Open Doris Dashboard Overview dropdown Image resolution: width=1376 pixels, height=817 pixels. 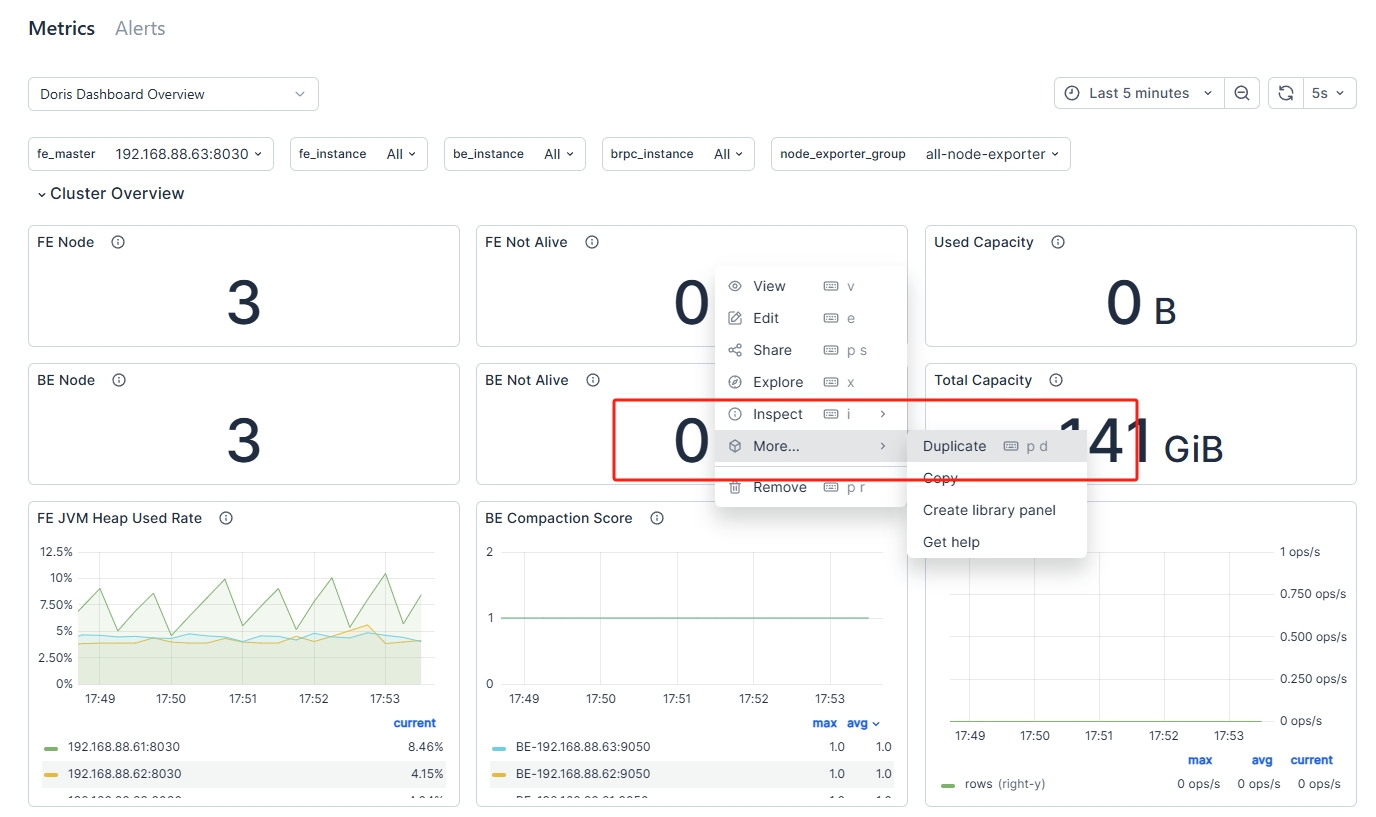[x=173, y=94]
